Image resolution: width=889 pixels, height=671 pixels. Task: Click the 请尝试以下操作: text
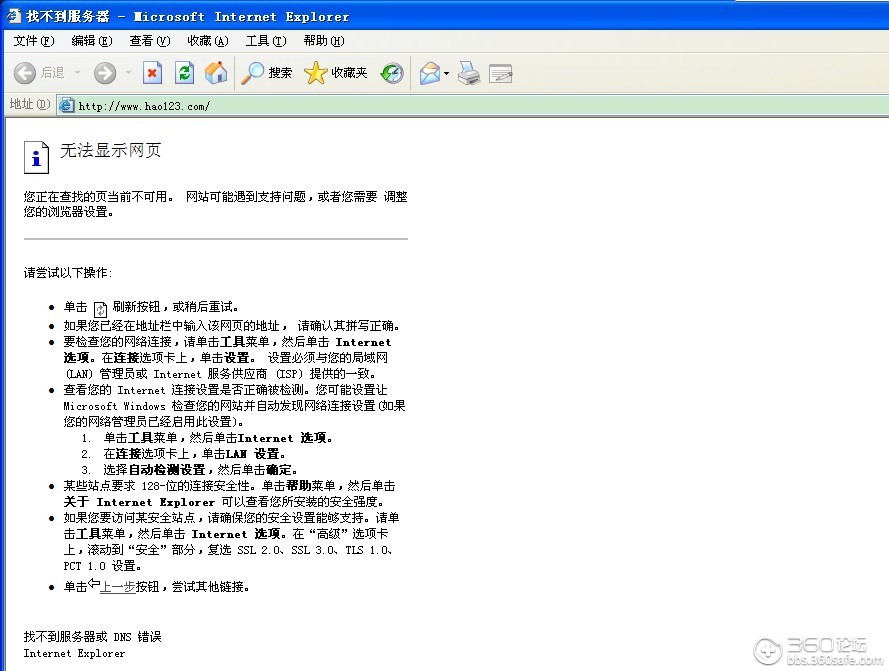[68, 273]
